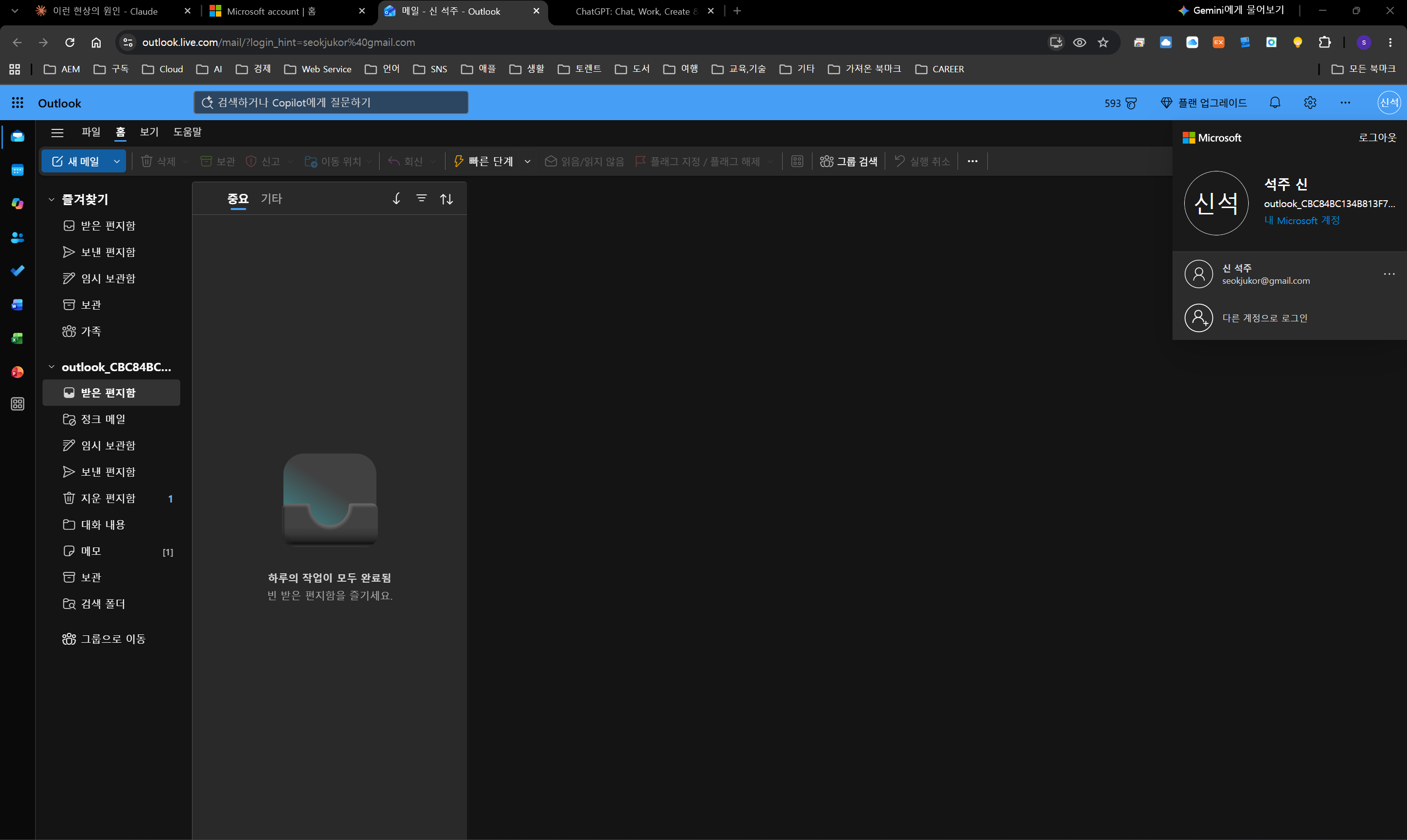This screenshot has width=1407, height=840.
Task: Launch PowerPoint from the left rail
Action: pyautogui.click(x=18, y=372)
